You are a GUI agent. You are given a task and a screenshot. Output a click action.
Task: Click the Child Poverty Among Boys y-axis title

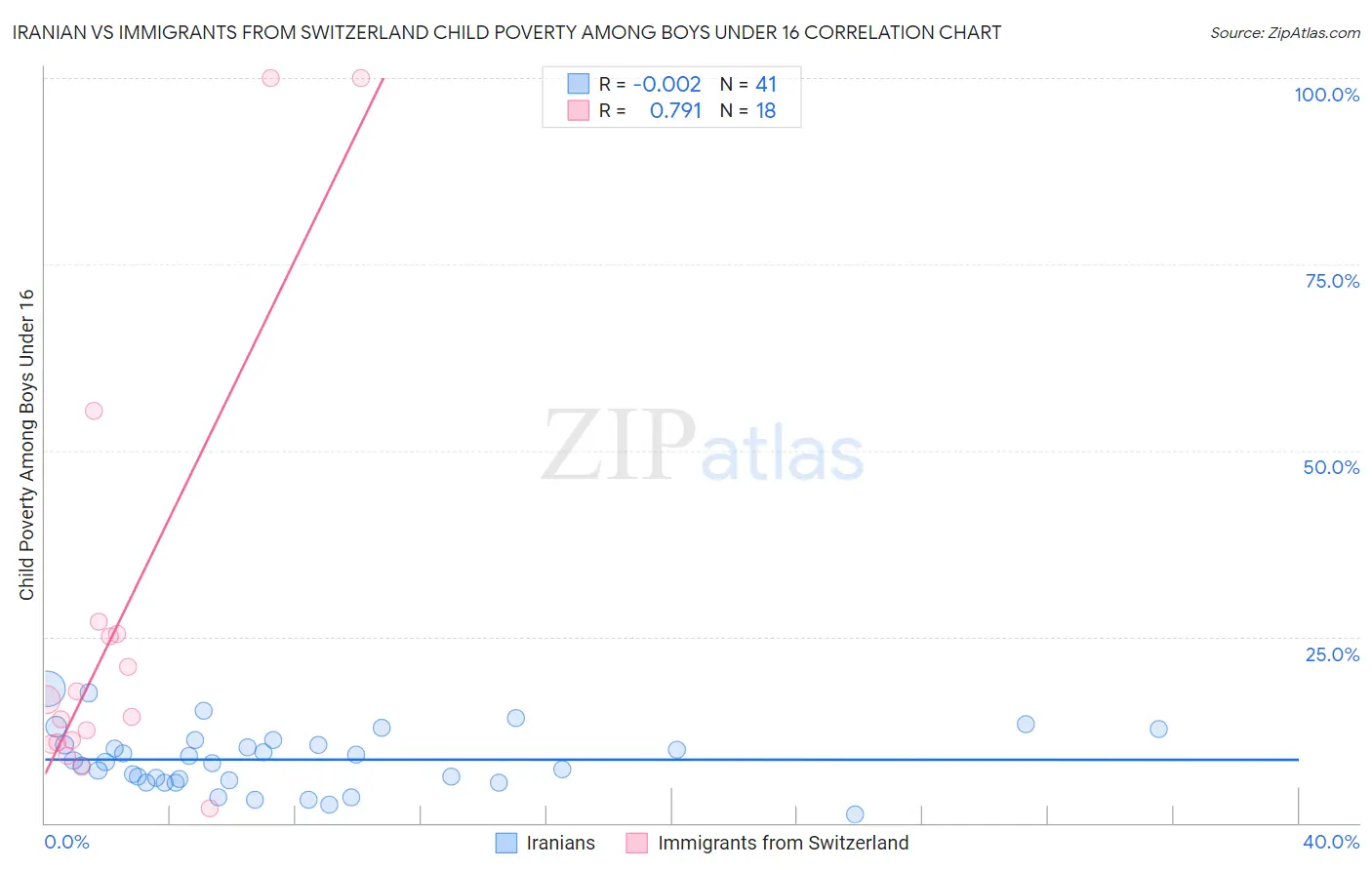26,445
